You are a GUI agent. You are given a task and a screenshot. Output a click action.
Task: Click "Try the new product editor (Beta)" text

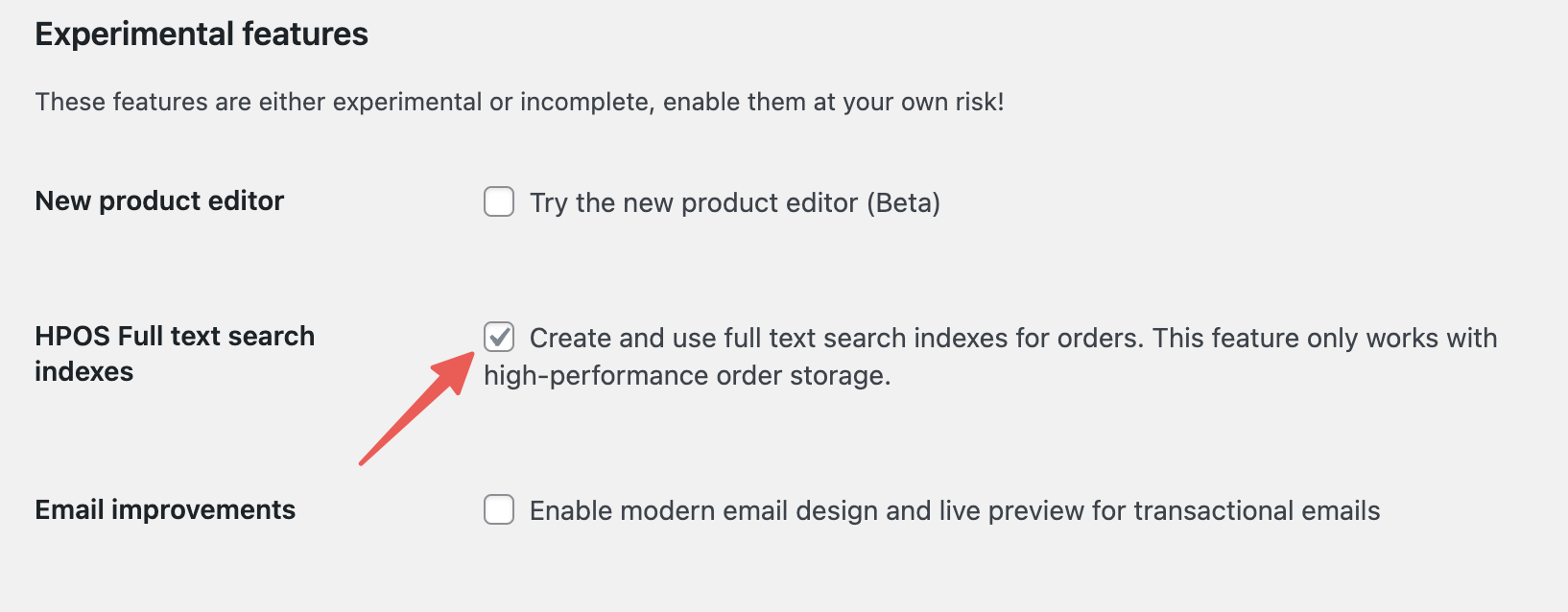(735, 202)
